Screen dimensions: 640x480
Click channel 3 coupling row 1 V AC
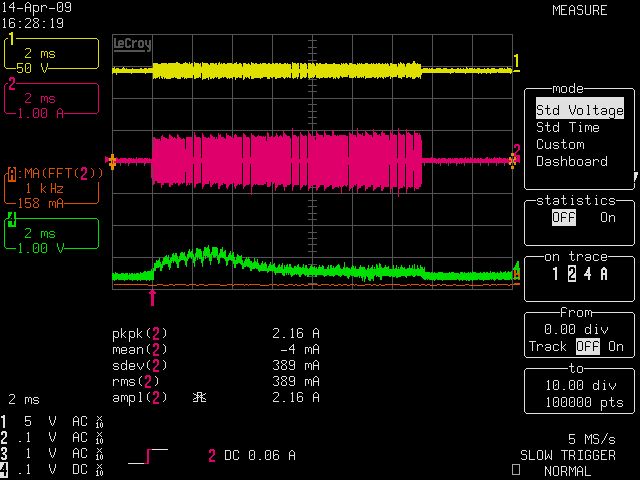pos(52,453)
